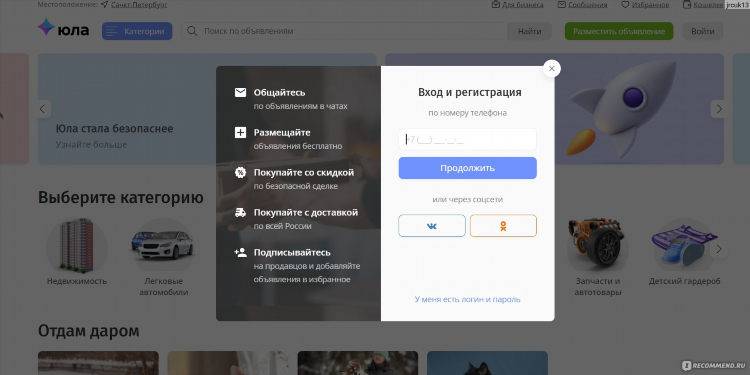
Task: Click the plus icon beside Размещайте
Action: tap(240, 132)
